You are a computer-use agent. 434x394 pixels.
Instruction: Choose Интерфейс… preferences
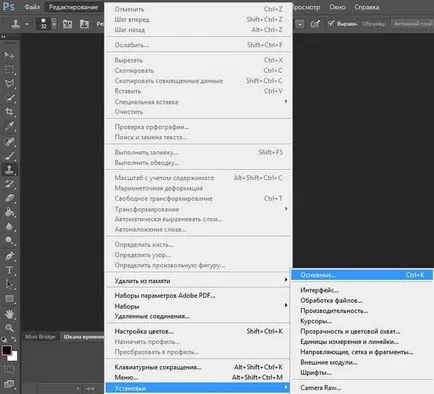click(362, 290)
